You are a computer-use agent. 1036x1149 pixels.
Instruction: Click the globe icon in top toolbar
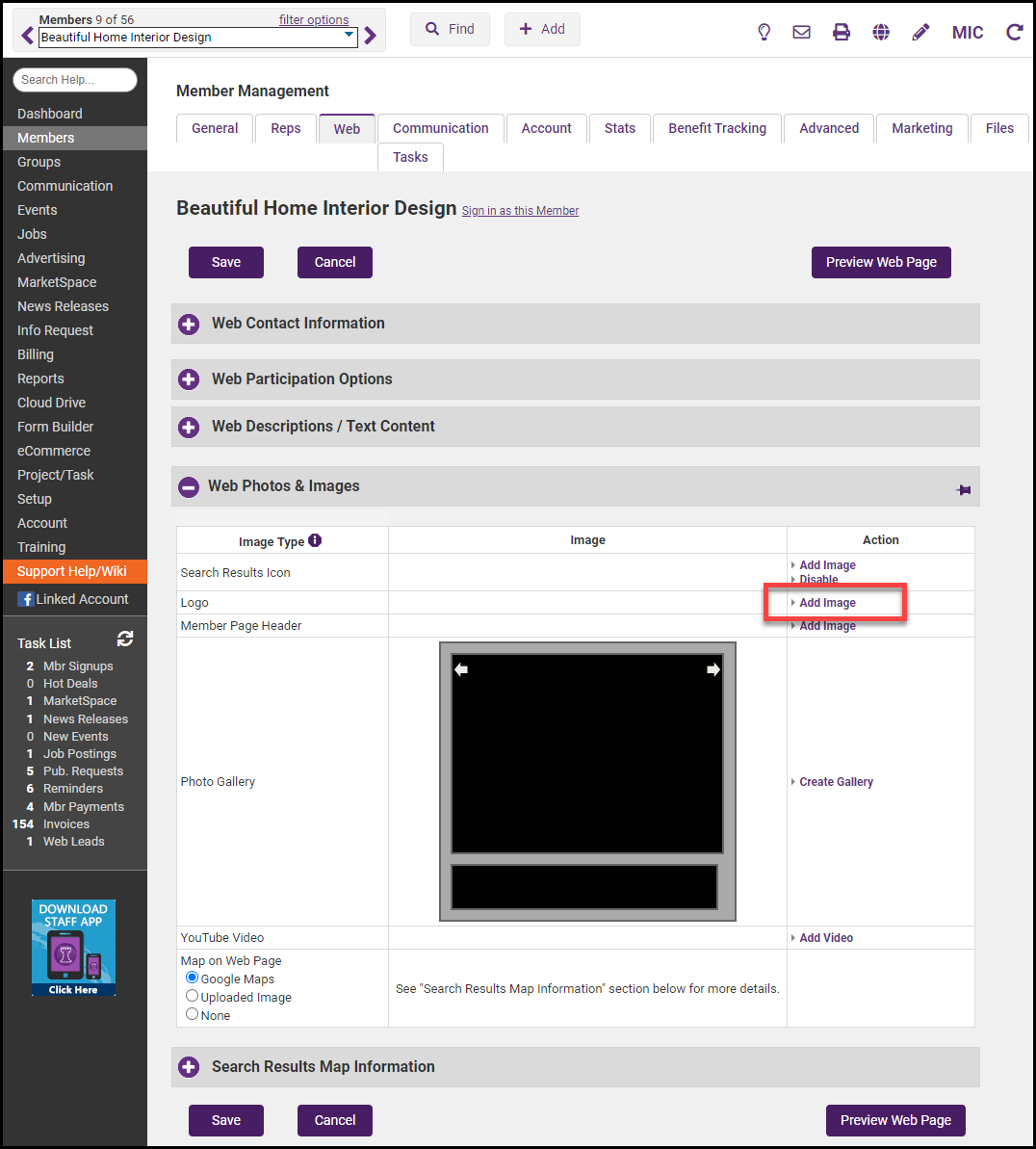pos(881,32)
